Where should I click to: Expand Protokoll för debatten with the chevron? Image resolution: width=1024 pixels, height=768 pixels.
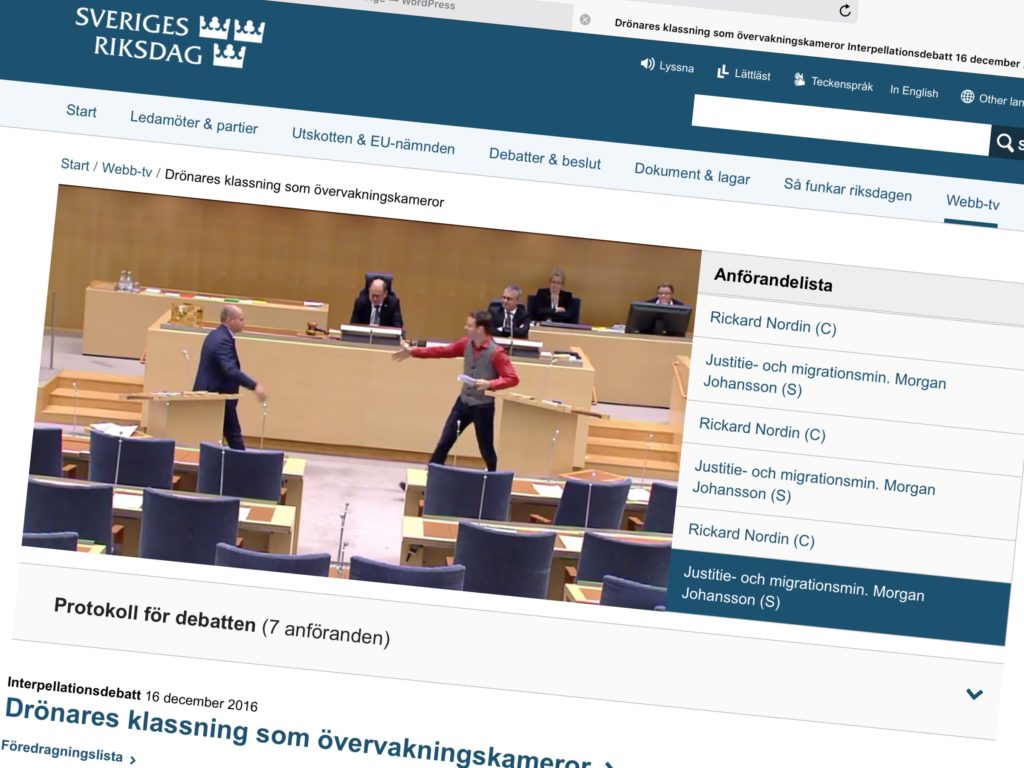coord(974,694)
